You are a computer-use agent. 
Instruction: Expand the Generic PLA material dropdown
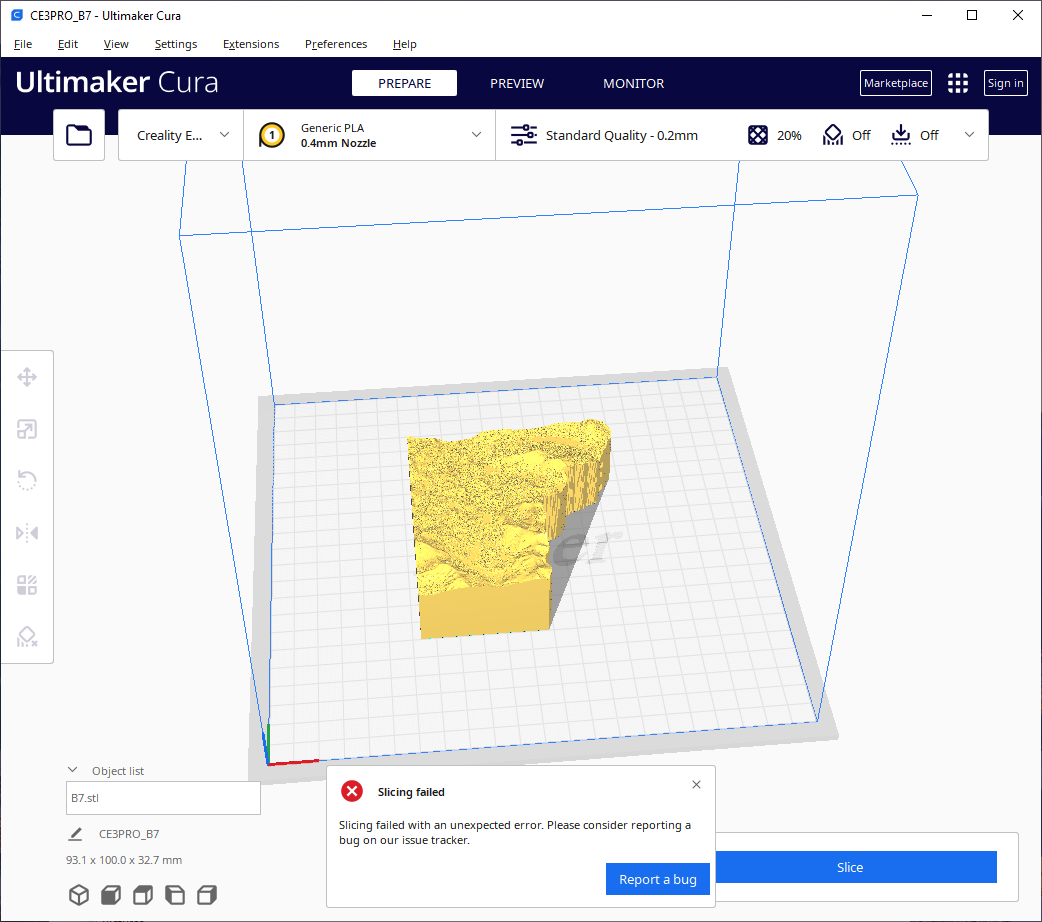click(x=476, y=134)
